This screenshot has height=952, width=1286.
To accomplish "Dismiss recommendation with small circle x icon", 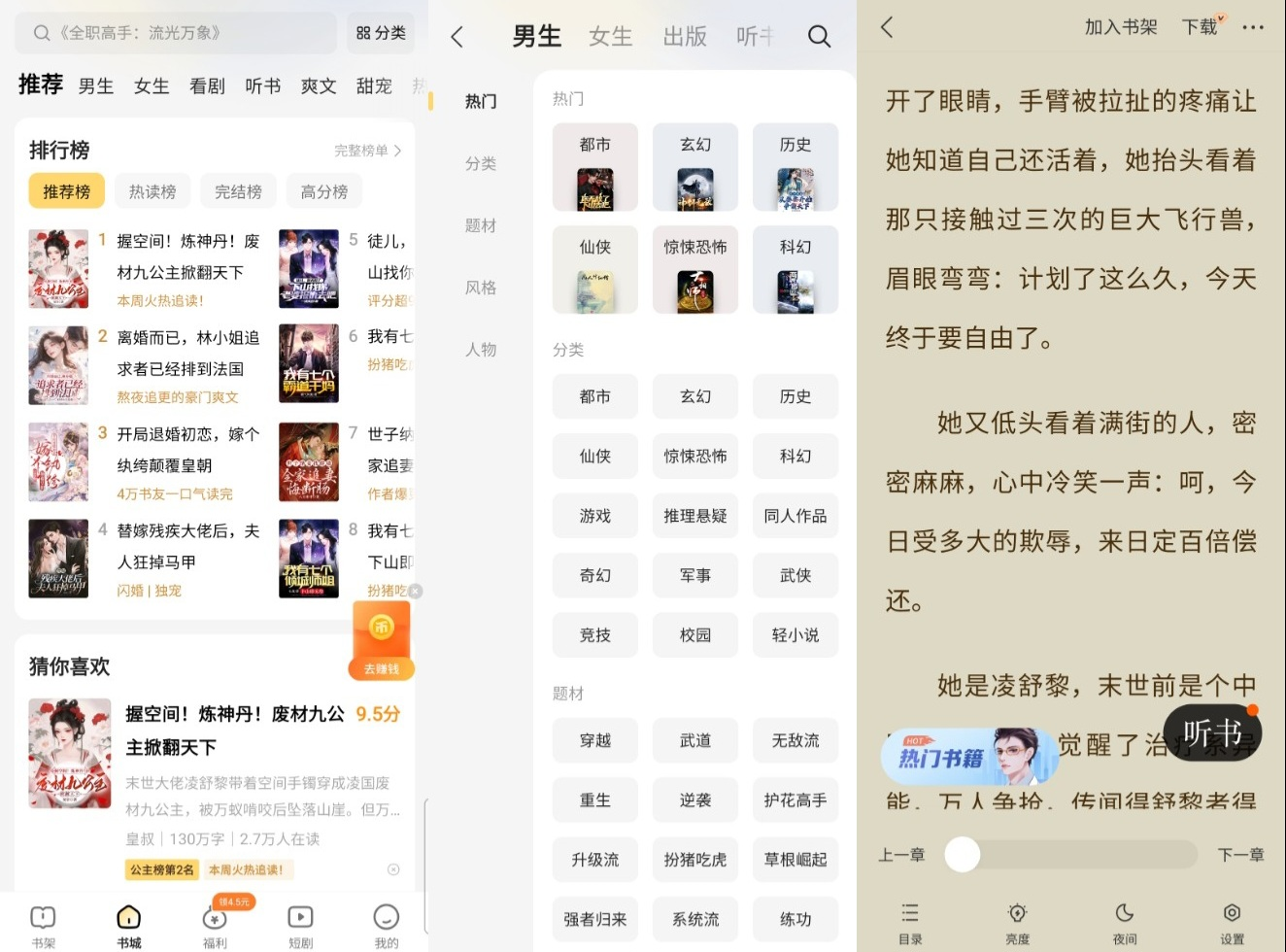I will pyautogui.click(x=393, y=869).
